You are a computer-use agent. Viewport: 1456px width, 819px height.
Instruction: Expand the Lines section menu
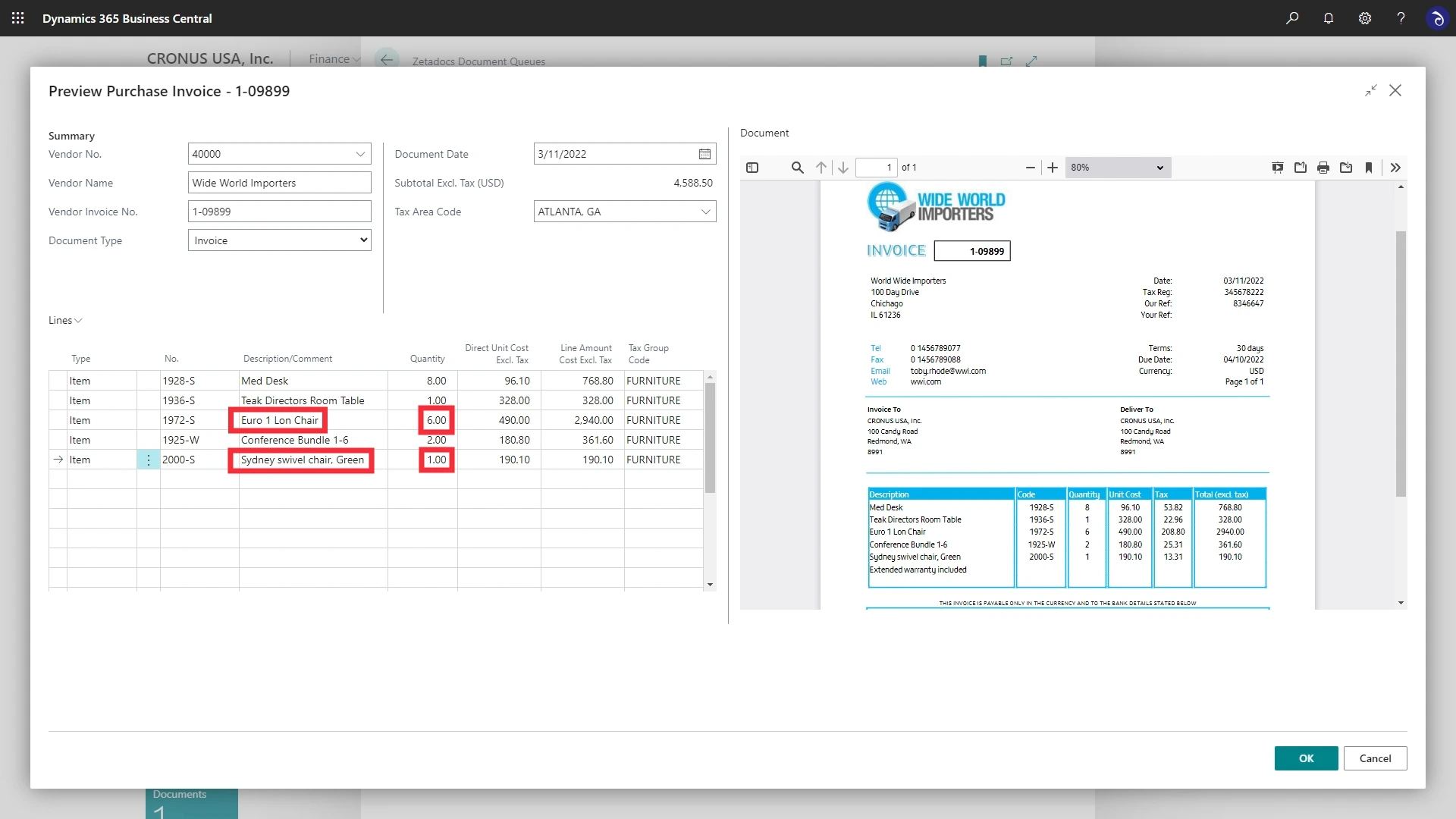coord(65,320)
